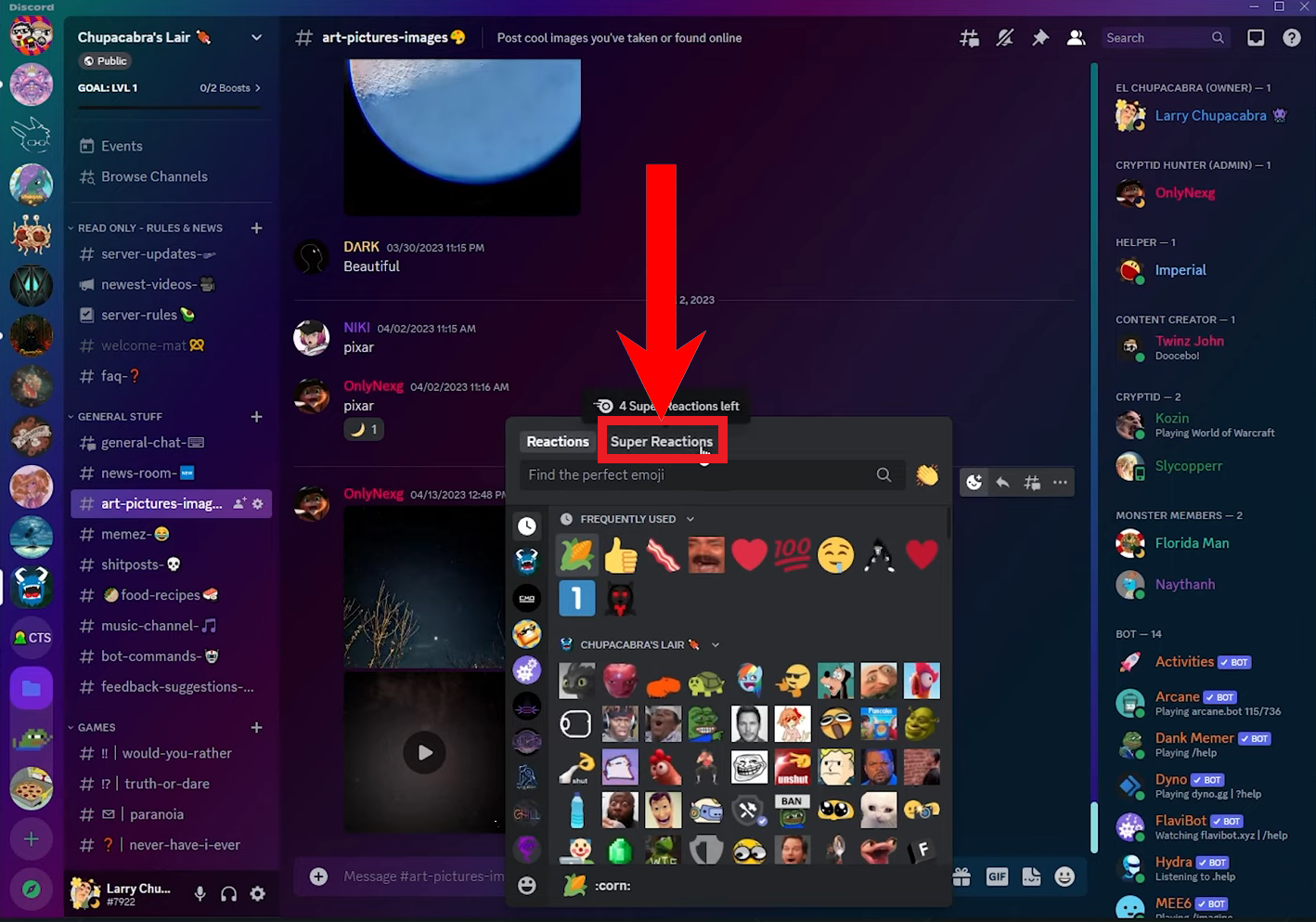Switch to the Super Reactions tab
This screenshot has height=922, width=1316.
(x=662, y=442)
